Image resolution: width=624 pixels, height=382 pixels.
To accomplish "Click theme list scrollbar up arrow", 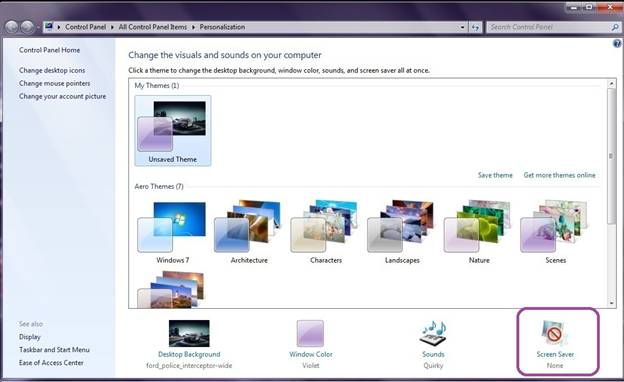I will (612, 84).
